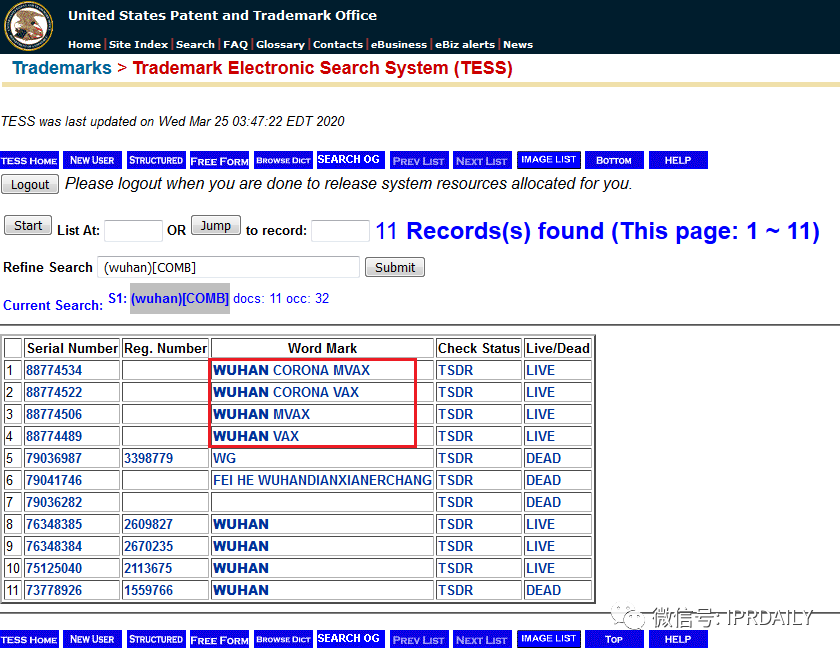Open Site Index in the header
Screen dimensions: 840x655
[138, 44]
